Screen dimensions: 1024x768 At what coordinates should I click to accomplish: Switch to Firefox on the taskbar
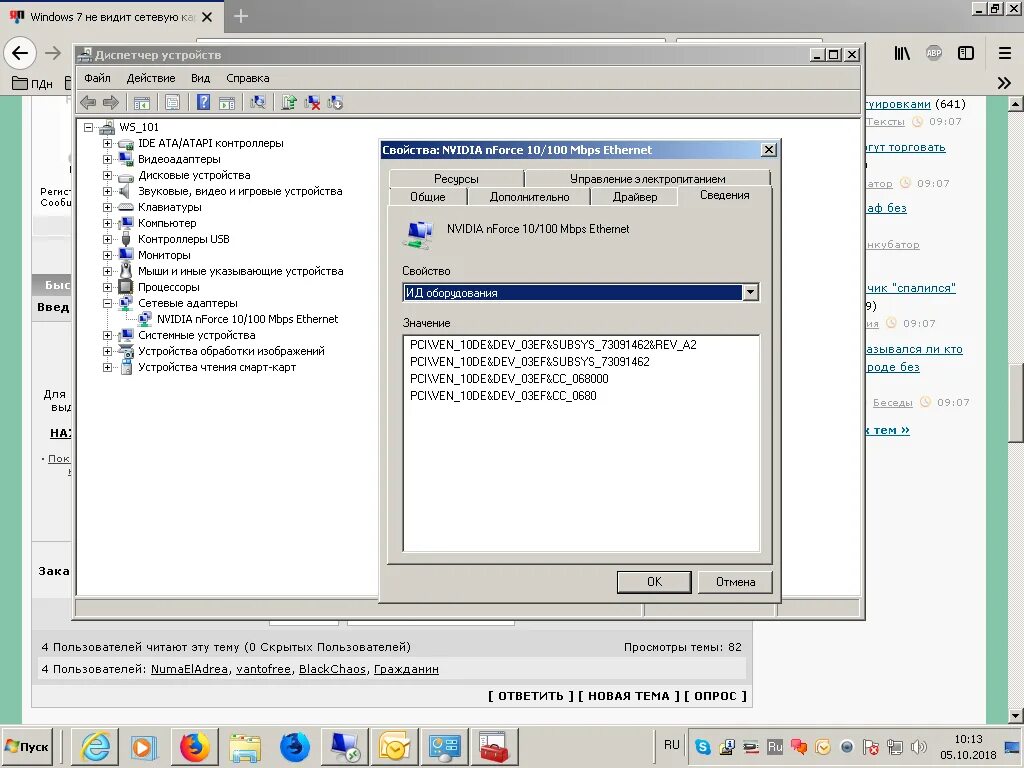[195, 746]
